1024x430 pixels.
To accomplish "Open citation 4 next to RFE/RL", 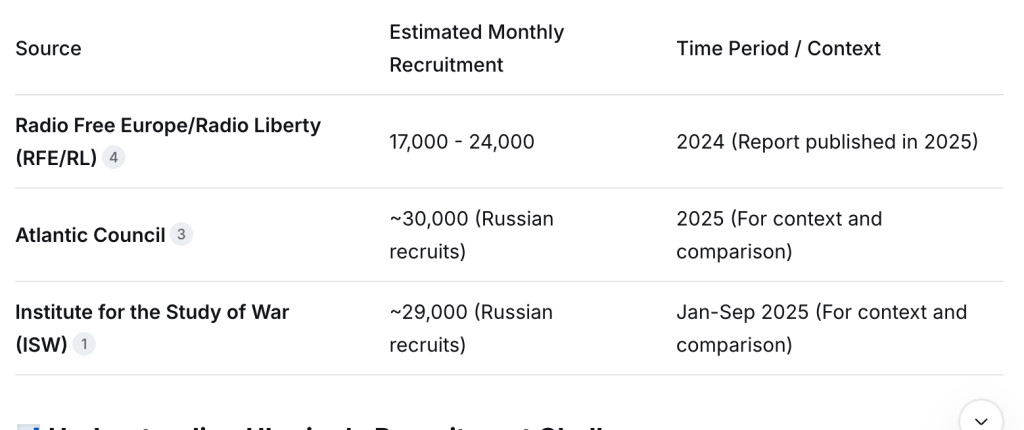I will pos(114,158).
